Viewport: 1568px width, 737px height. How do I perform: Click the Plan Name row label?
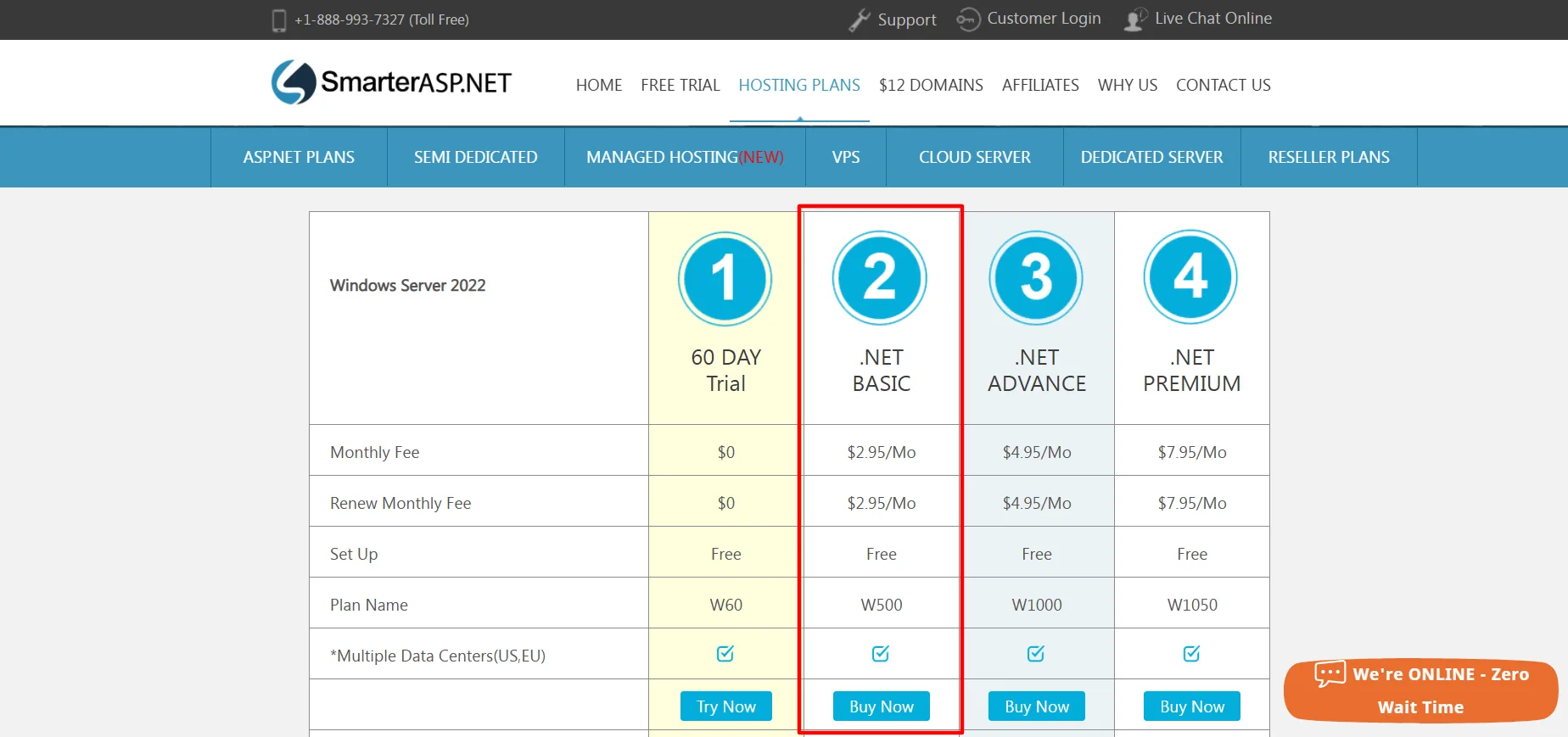[x=369, y=605]
